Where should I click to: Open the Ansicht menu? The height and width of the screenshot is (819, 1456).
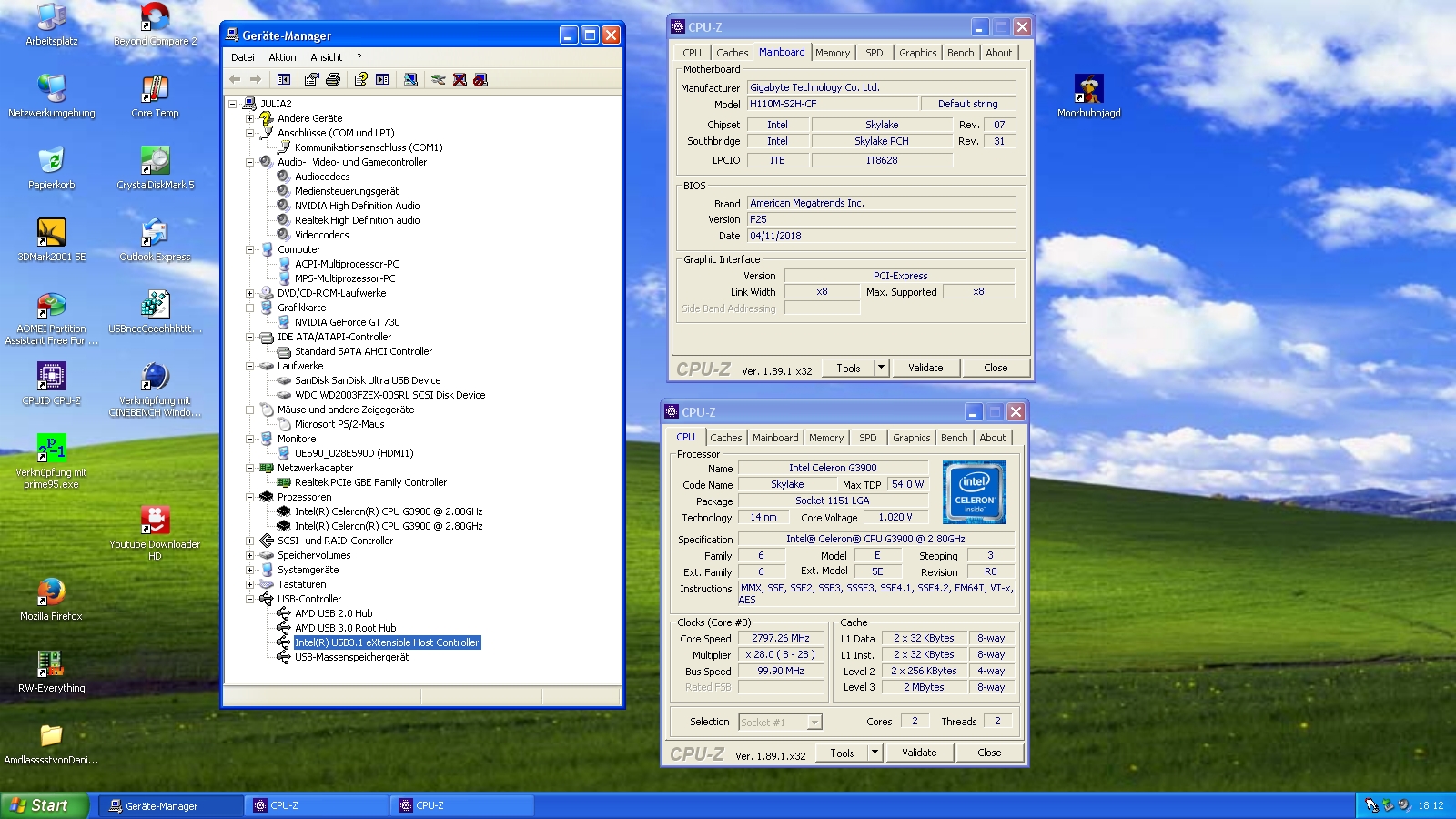[x=327, y=57]
